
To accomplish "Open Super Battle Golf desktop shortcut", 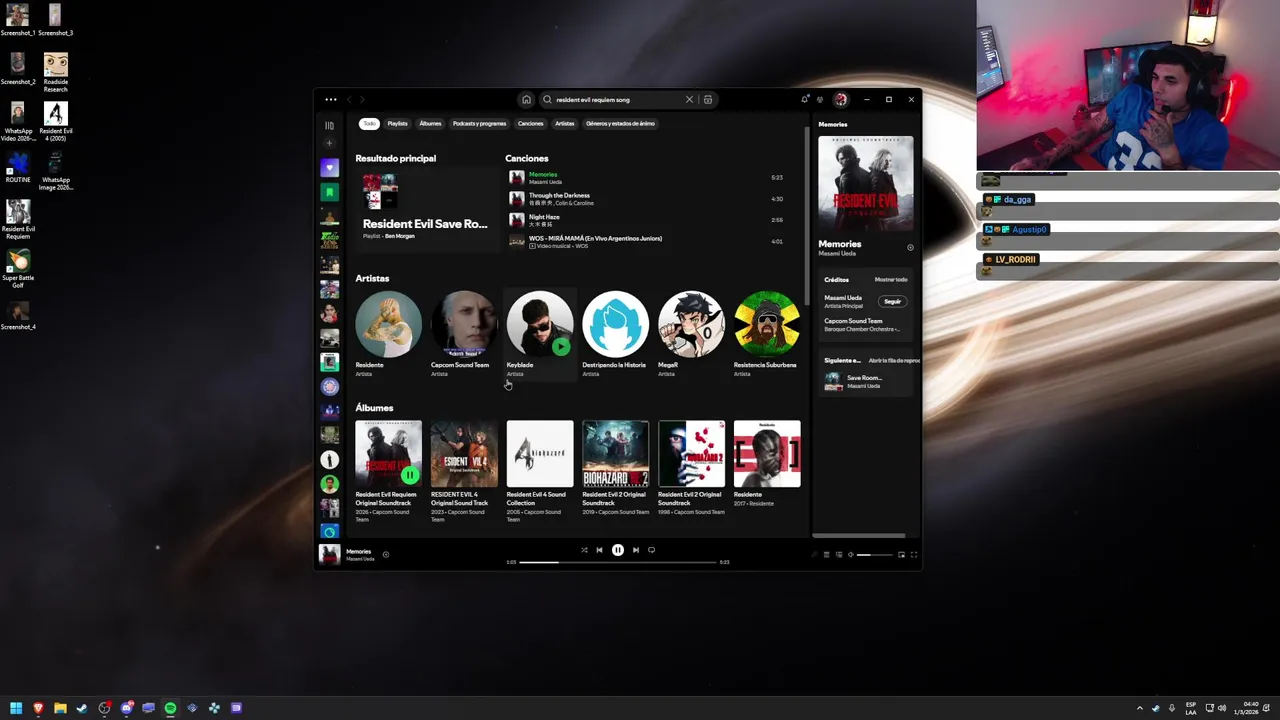I will 18,270.
